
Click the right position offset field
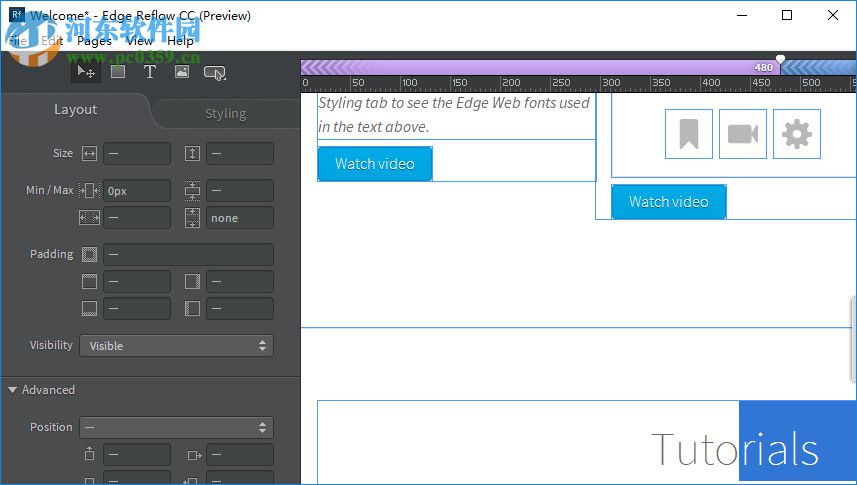point(240,454)
